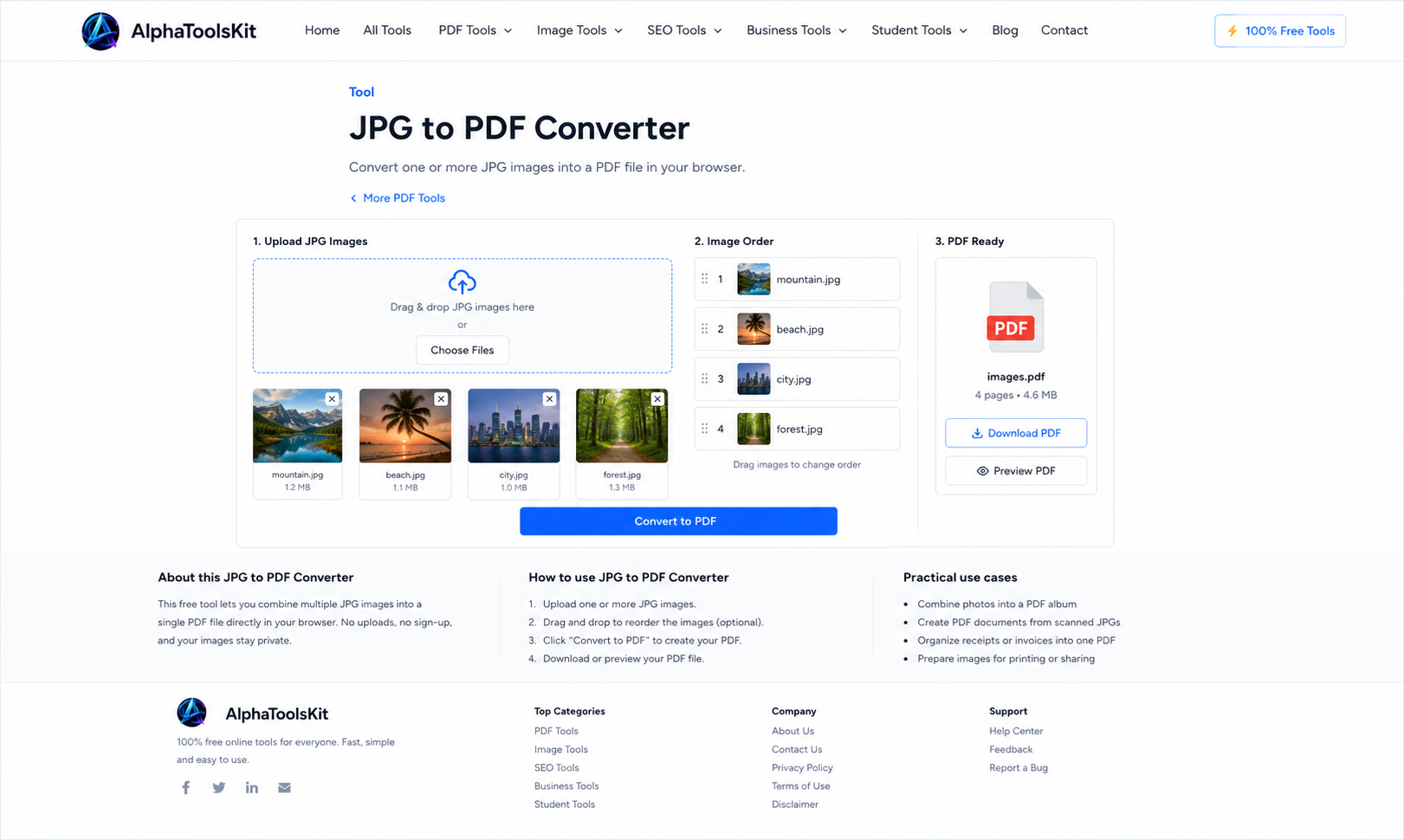Click the AlphaToolsKit header brand name
The image size is (1404, 840).
(193, 31)
